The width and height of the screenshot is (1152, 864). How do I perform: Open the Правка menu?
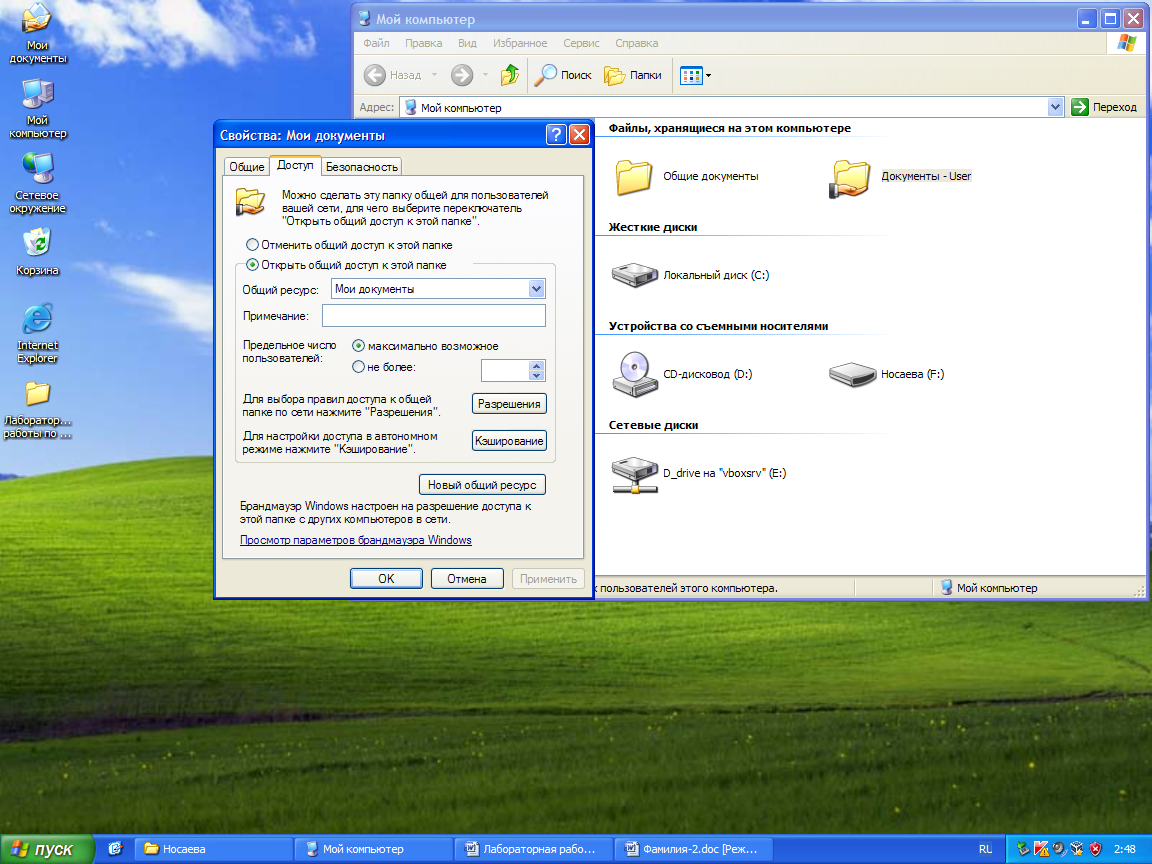pos(423,43)
